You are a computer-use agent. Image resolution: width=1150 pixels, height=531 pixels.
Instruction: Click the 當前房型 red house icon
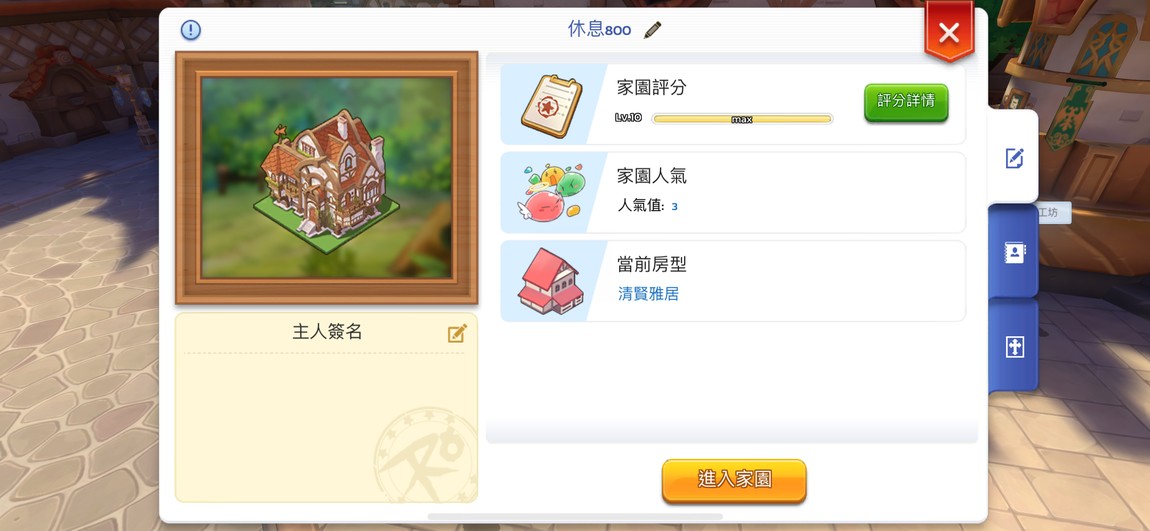tap(551, 282)
